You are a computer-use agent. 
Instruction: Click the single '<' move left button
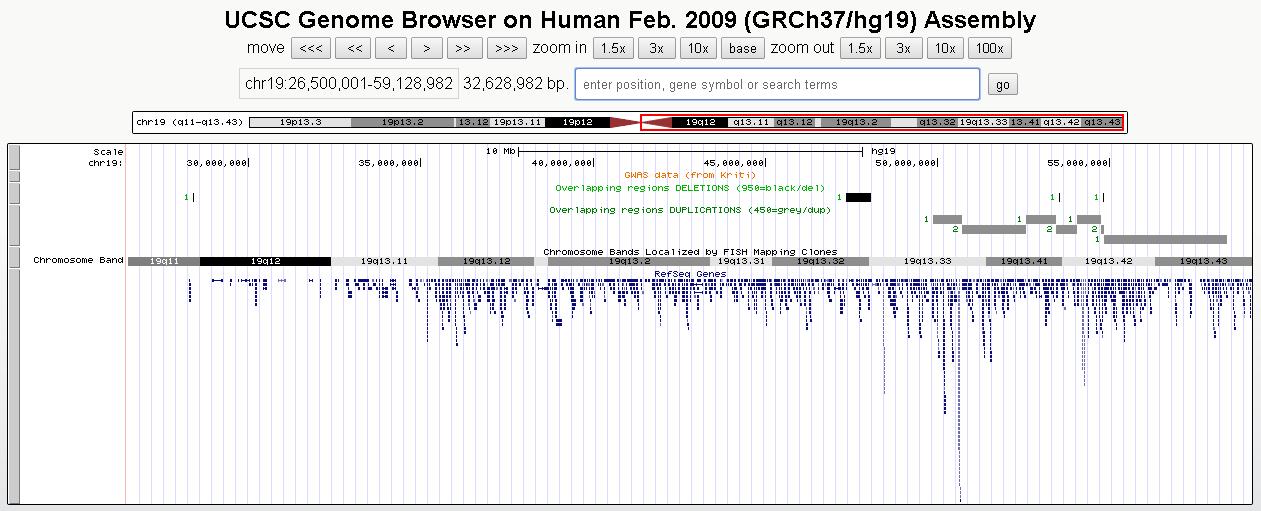(391, 48)
